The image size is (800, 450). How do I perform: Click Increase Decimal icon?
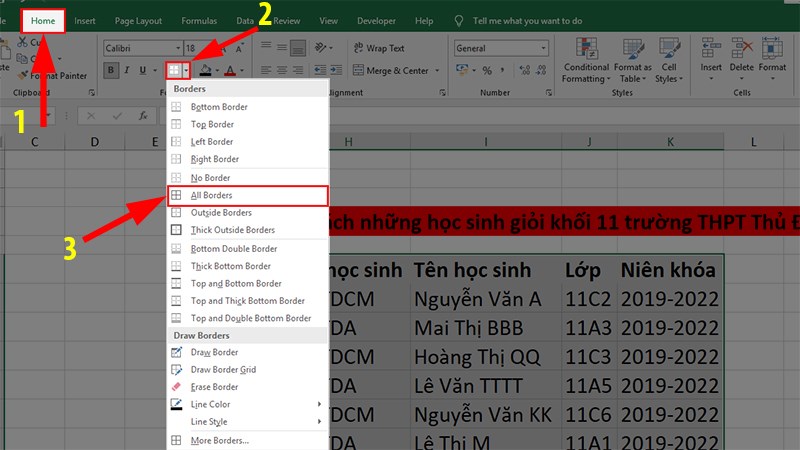[x=524, y=70]
